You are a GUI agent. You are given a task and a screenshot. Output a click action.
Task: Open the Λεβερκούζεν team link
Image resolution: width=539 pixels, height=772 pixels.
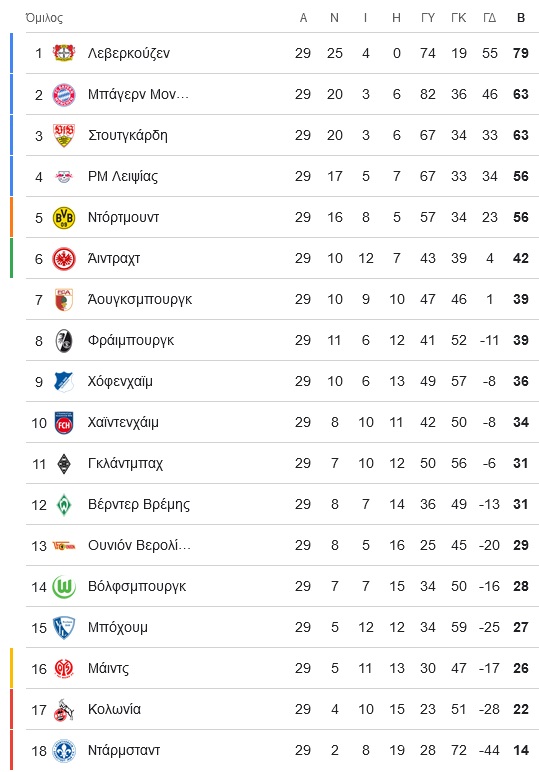pos(129,53)
